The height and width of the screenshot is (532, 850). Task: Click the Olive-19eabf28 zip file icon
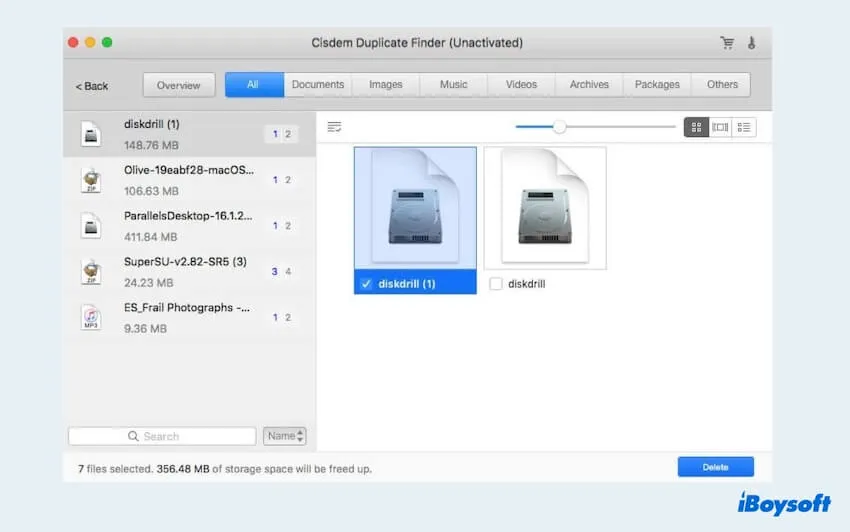[91, 180]
